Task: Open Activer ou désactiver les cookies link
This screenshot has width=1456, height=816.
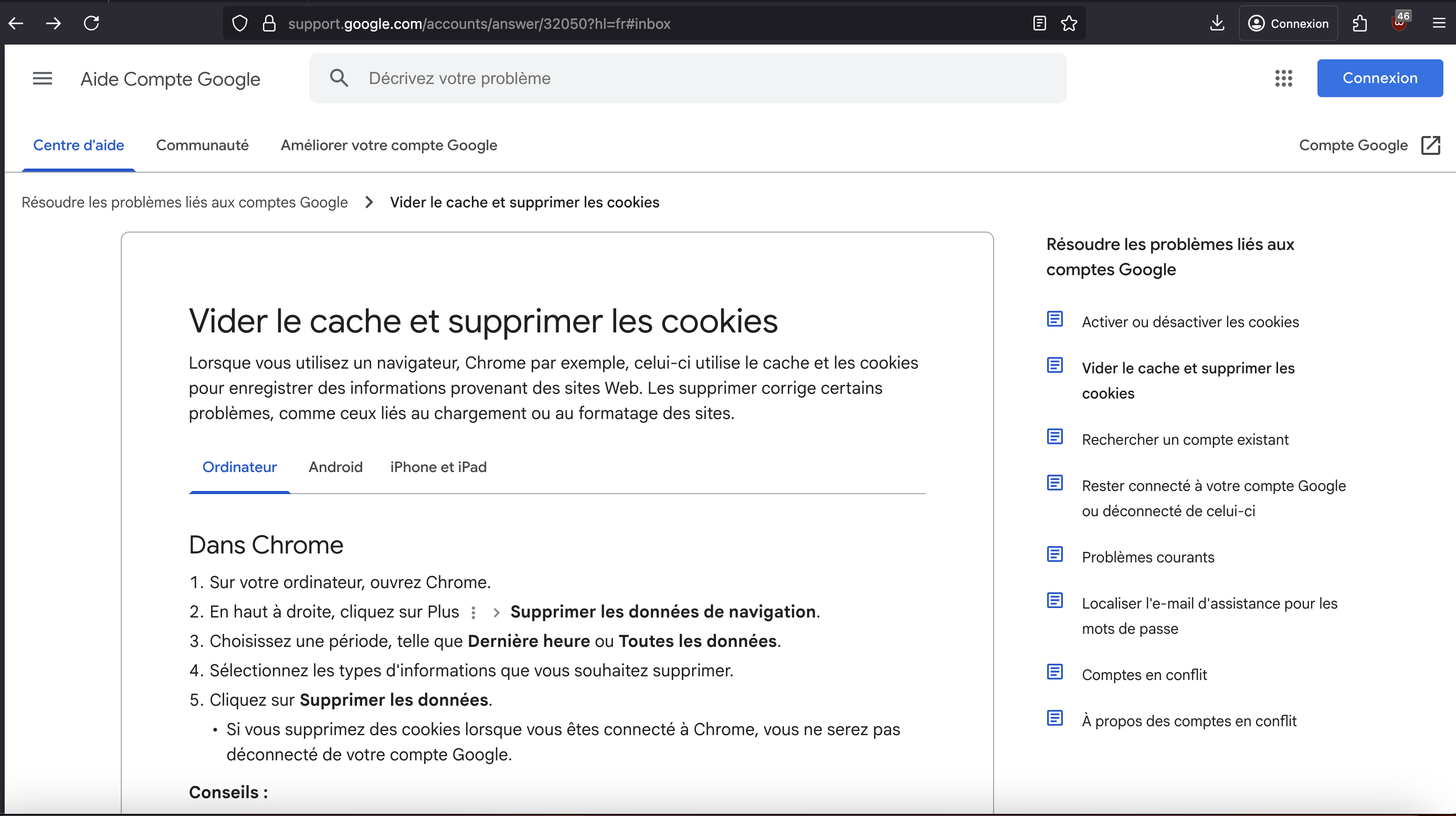Action: tap(1190, 322)
